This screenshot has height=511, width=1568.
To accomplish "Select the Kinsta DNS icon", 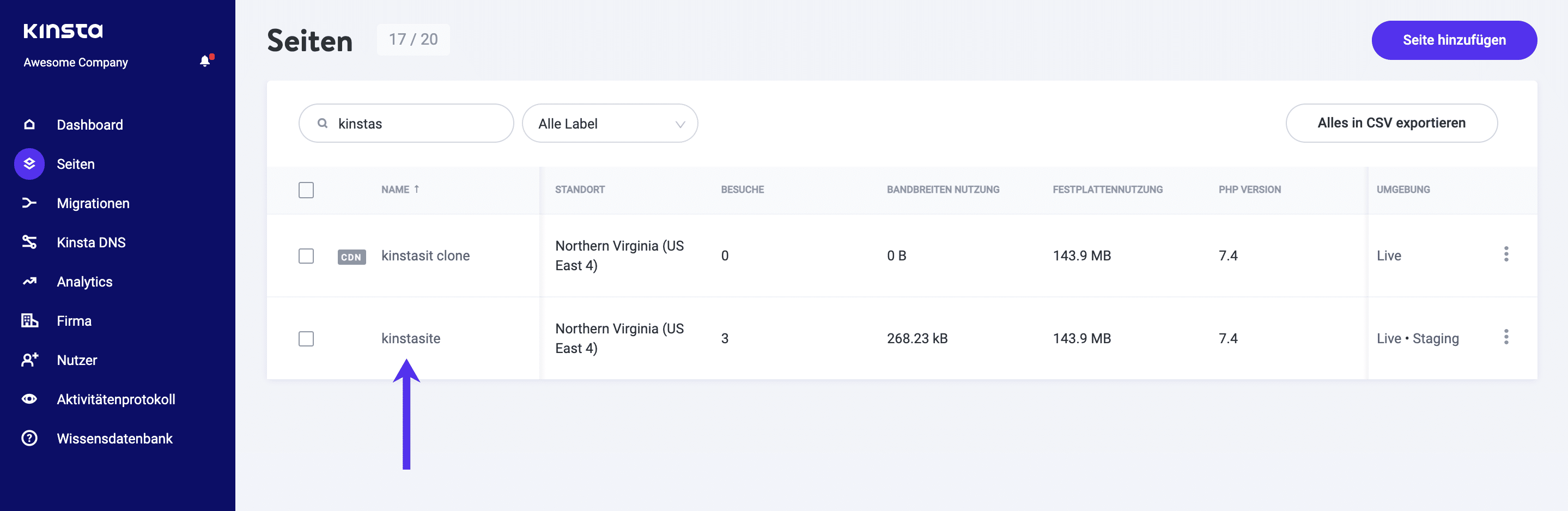I will click(x=29, y=241).
